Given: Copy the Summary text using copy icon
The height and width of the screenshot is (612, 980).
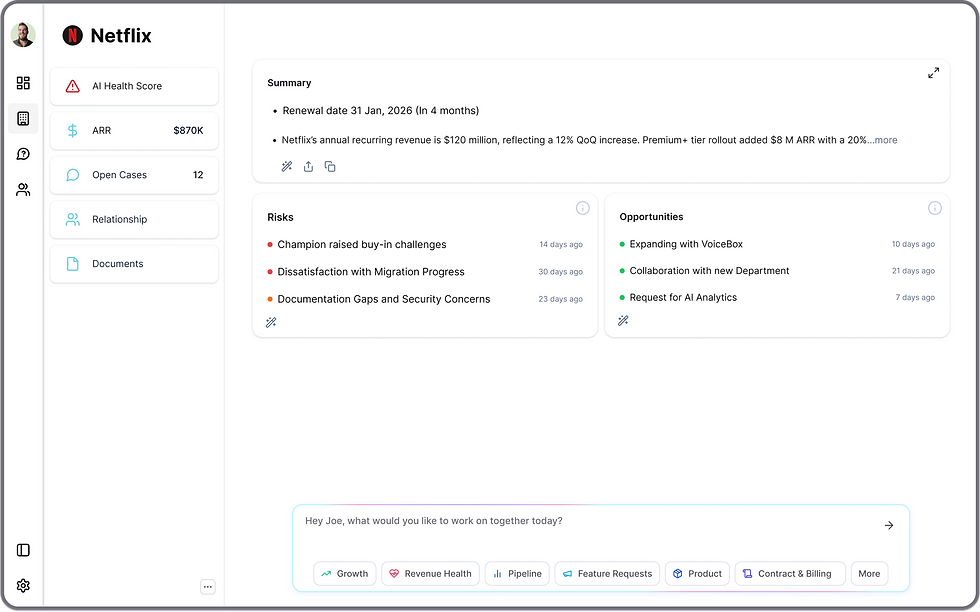Looking at the screenshot, I should point(330,167).
